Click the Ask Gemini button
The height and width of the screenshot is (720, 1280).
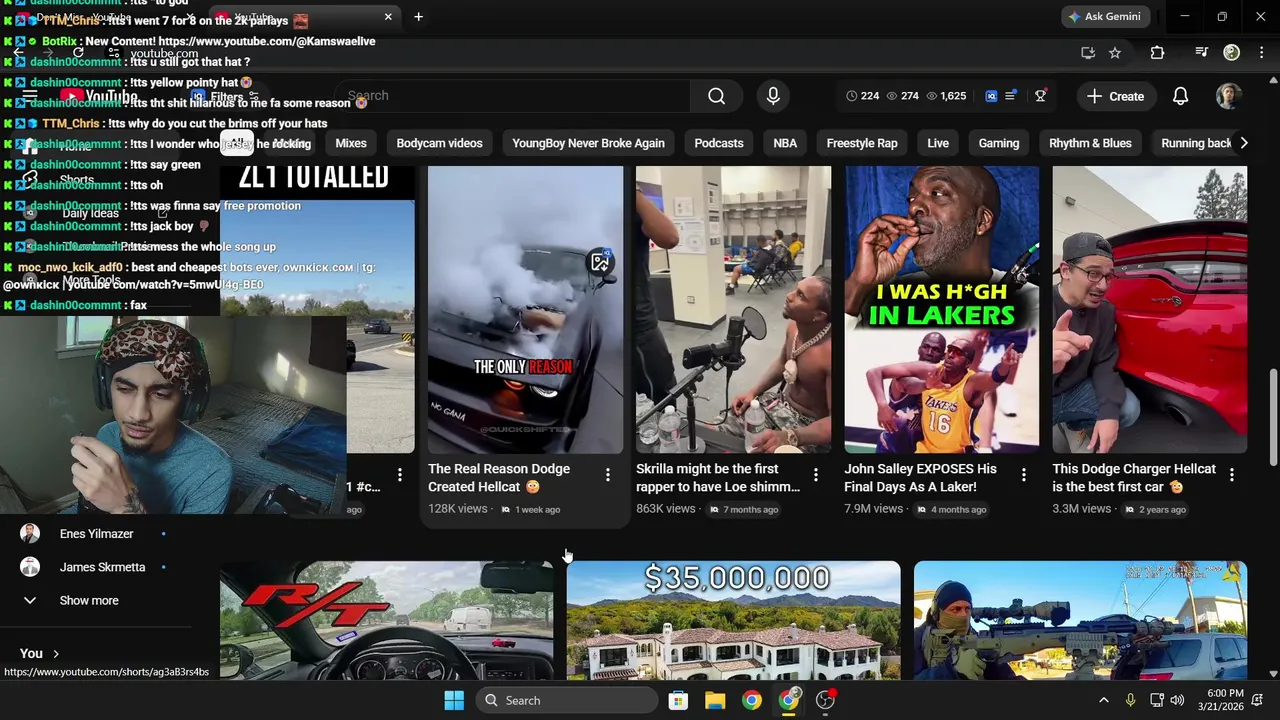[1107, 17]
